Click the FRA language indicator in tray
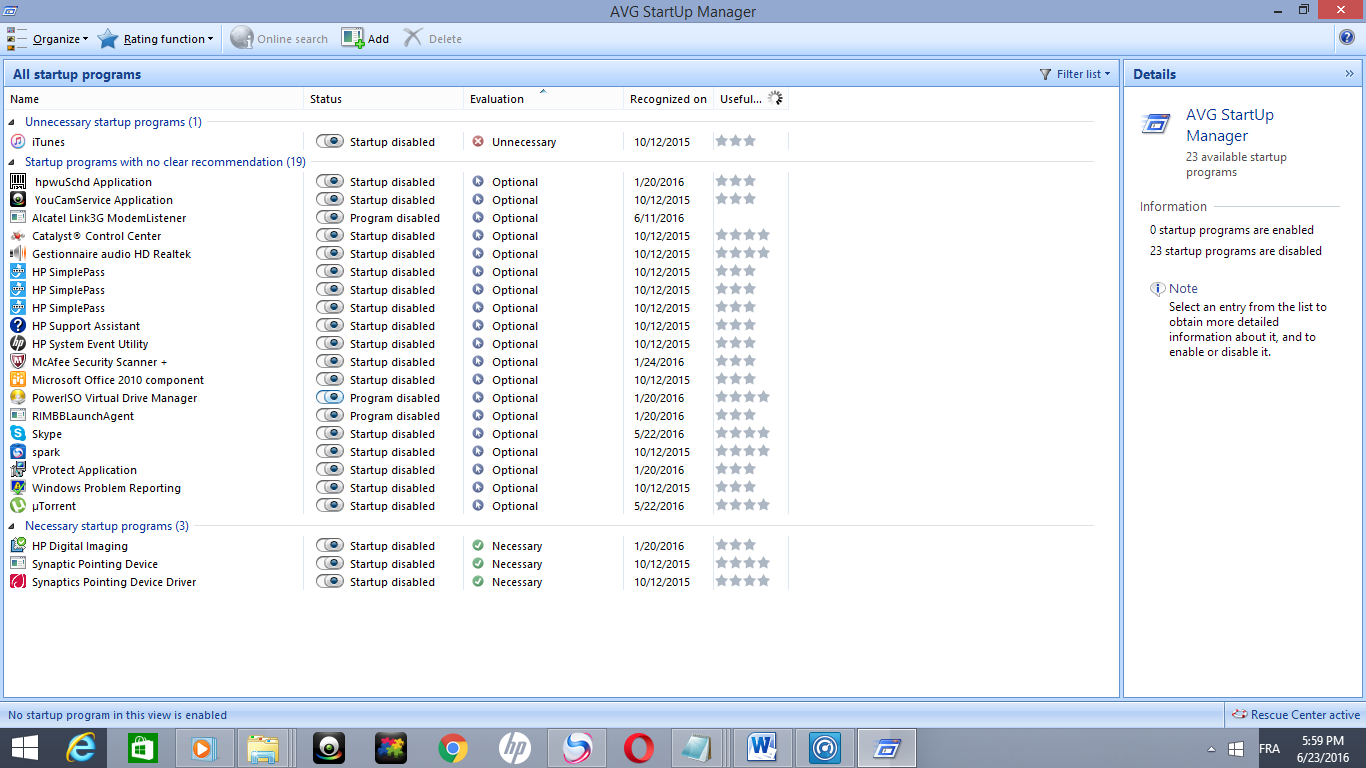The width and height of the screenshot is (1366, 768). point(1269,748)
